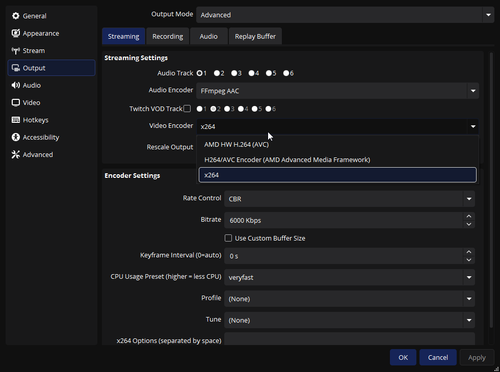
Task: Select Twitch VOD Track 4 radio button
Action: [x=241, y=109]
